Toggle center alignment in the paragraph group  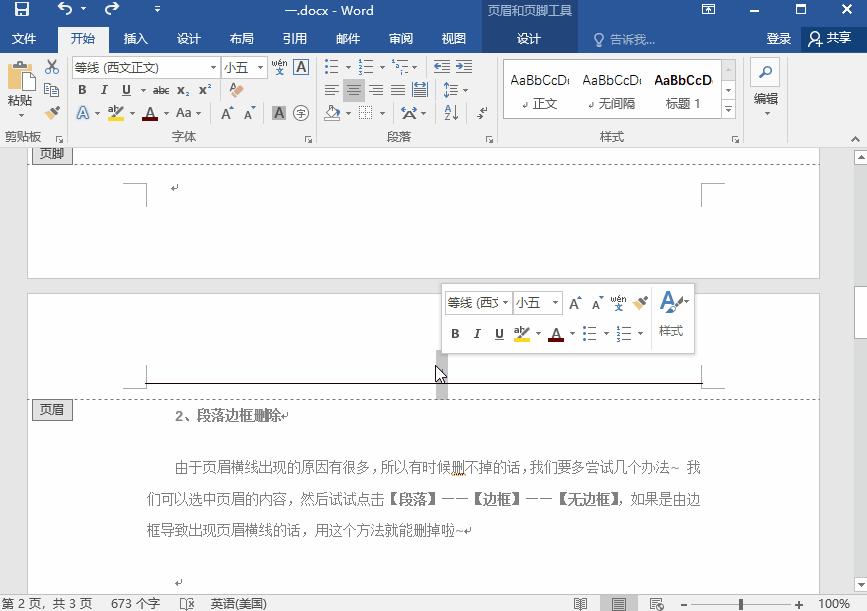(353, 90)
